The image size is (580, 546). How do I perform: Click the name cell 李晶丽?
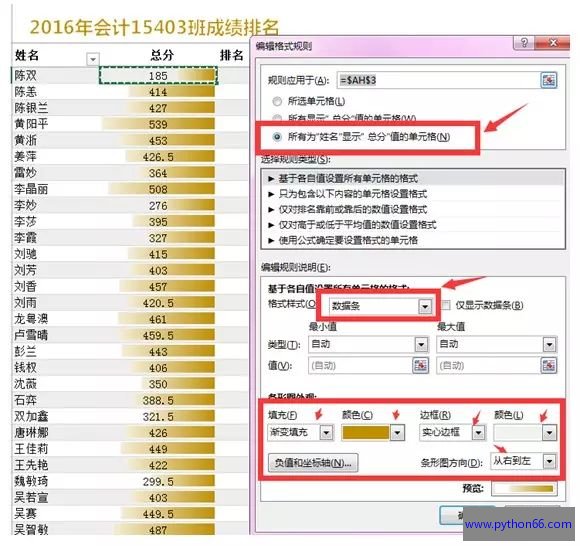31,189
